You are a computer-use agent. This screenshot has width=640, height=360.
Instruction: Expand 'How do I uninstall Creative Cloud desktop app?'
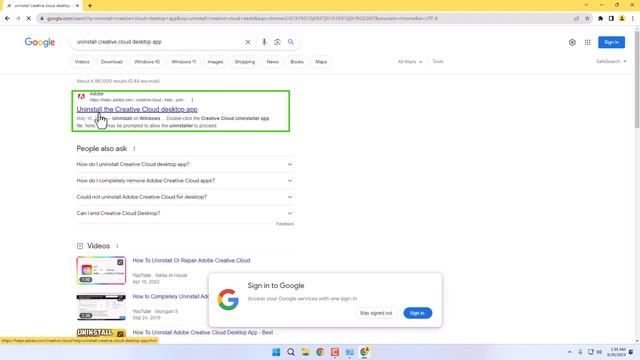point(184,164)
